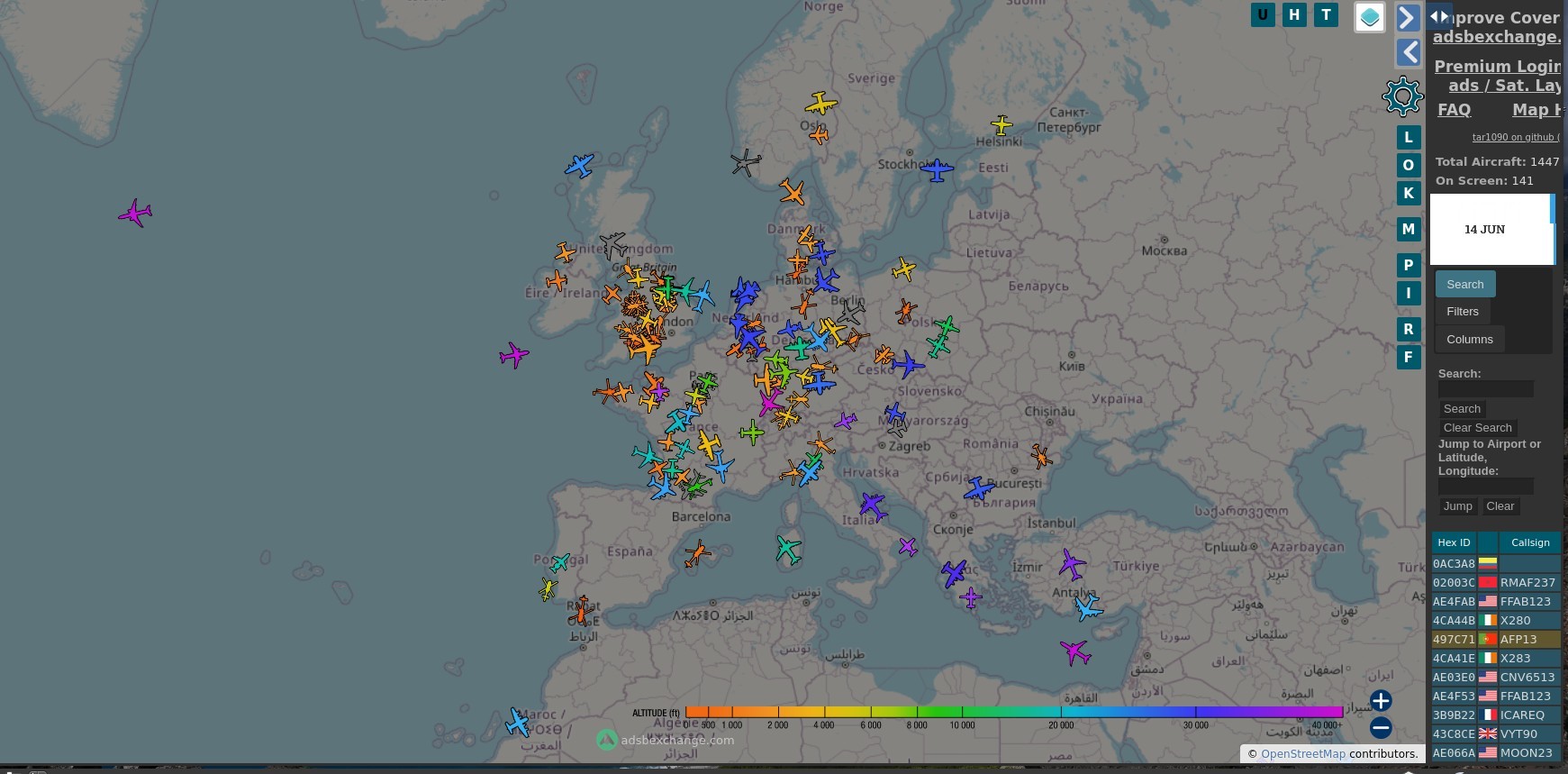
Task: Focus the Jump to Airport input field
Action: coord(1485,487)
